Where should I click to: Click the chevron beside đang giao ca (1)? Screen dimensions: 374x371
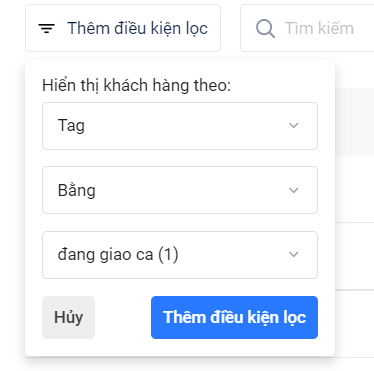coord(294,255)
